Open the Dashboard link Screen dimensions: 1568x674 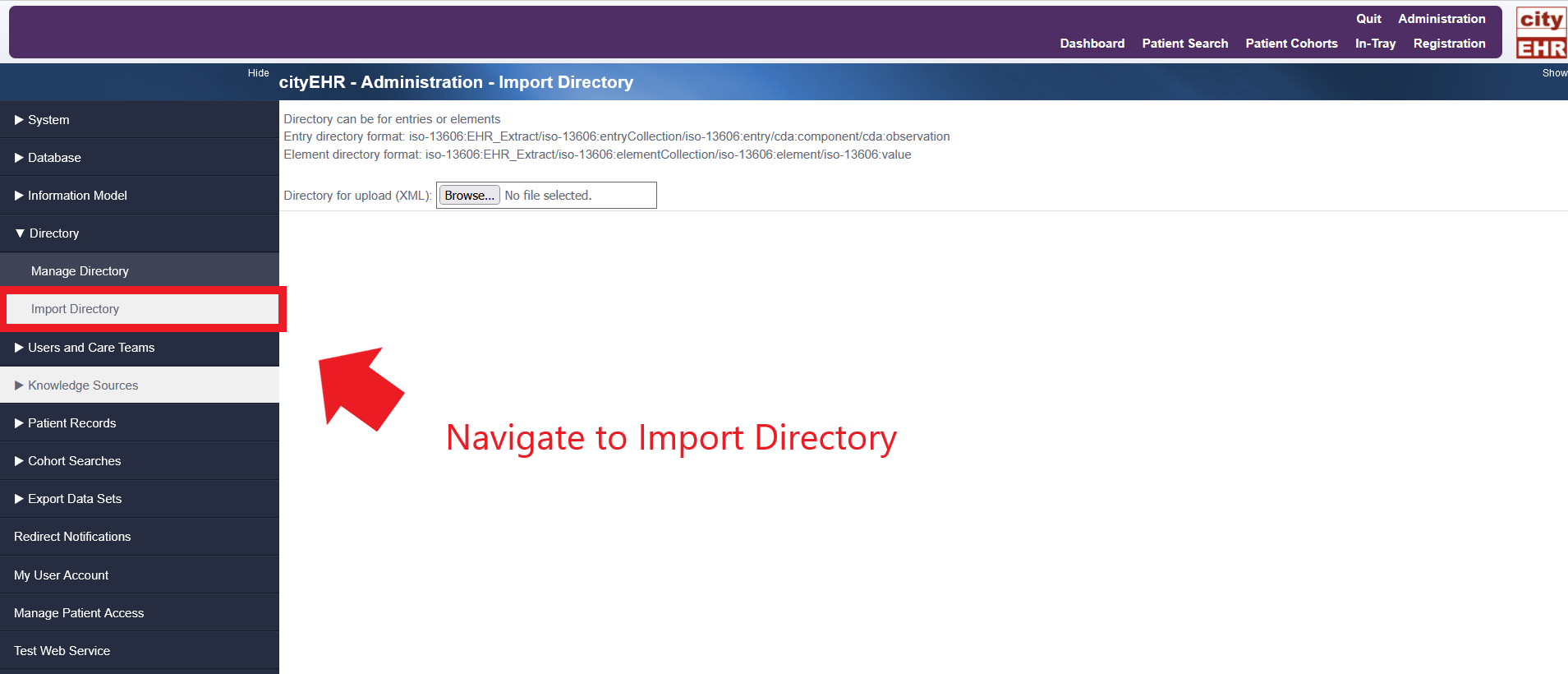(x=1092, y=44)
